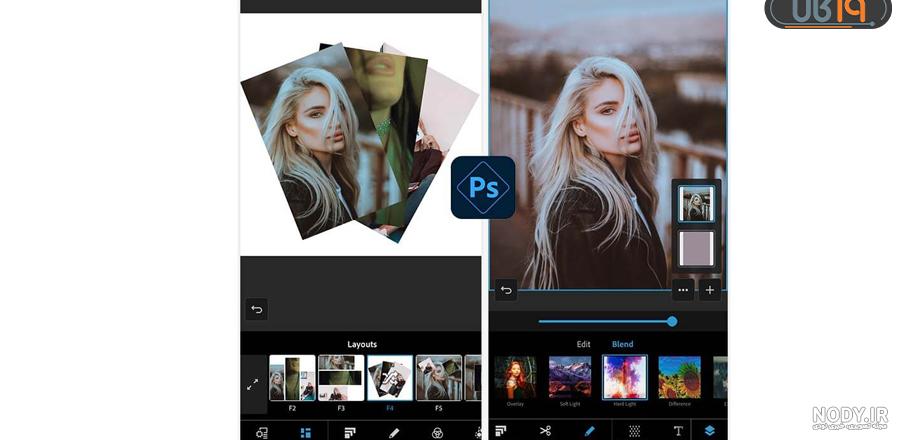Open the stacked-bars icon in collage toolbar

(350, 433)
